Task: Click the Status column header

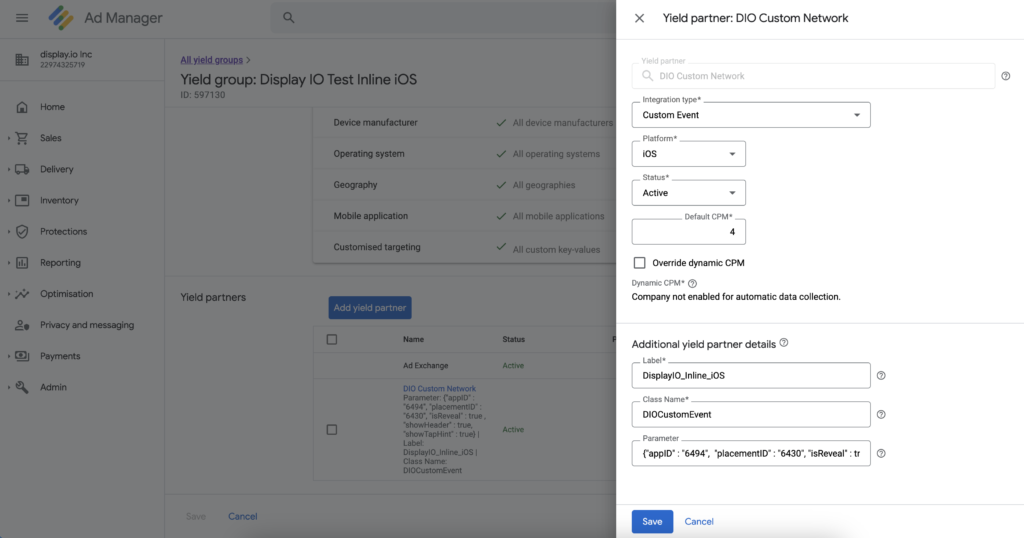Action: click(x=513, y=340)
